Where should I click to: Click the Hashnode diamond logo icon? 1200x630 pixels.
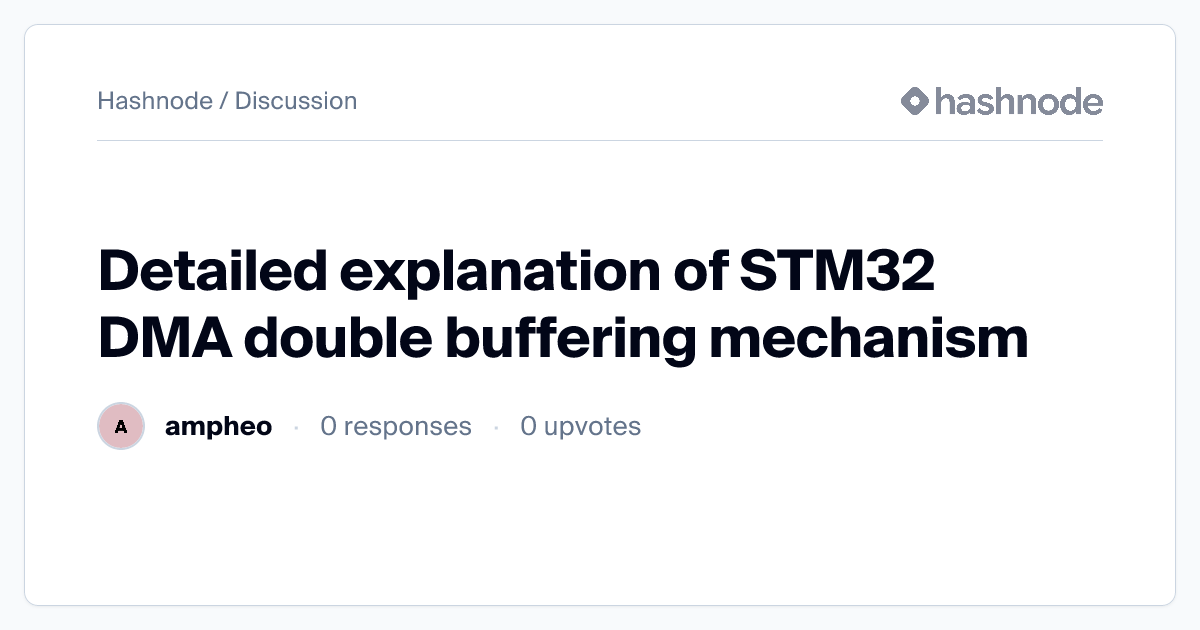(915, 101)
